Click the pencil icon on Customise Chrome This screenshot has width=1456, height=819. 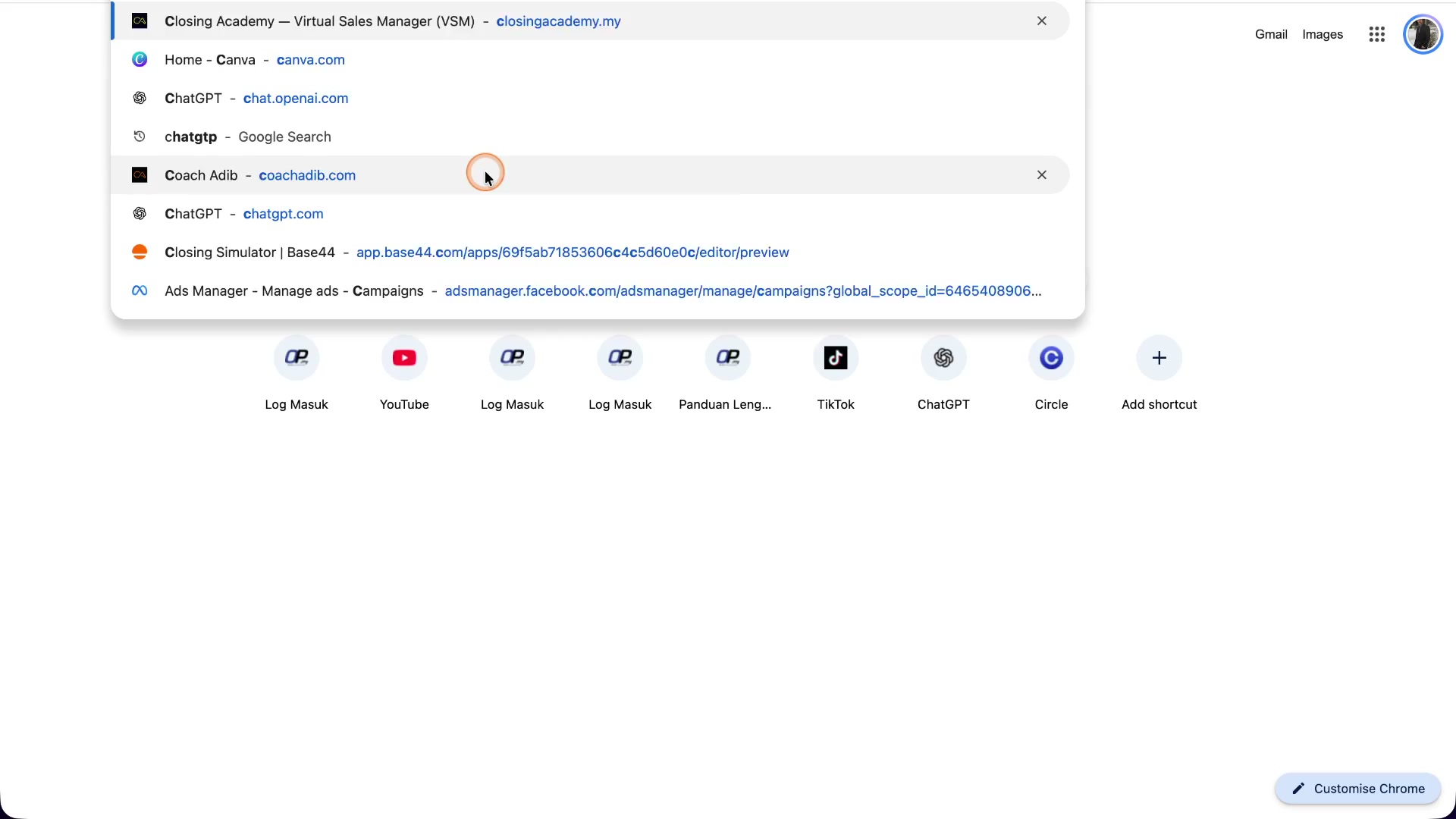click(x=1298, y=789)
